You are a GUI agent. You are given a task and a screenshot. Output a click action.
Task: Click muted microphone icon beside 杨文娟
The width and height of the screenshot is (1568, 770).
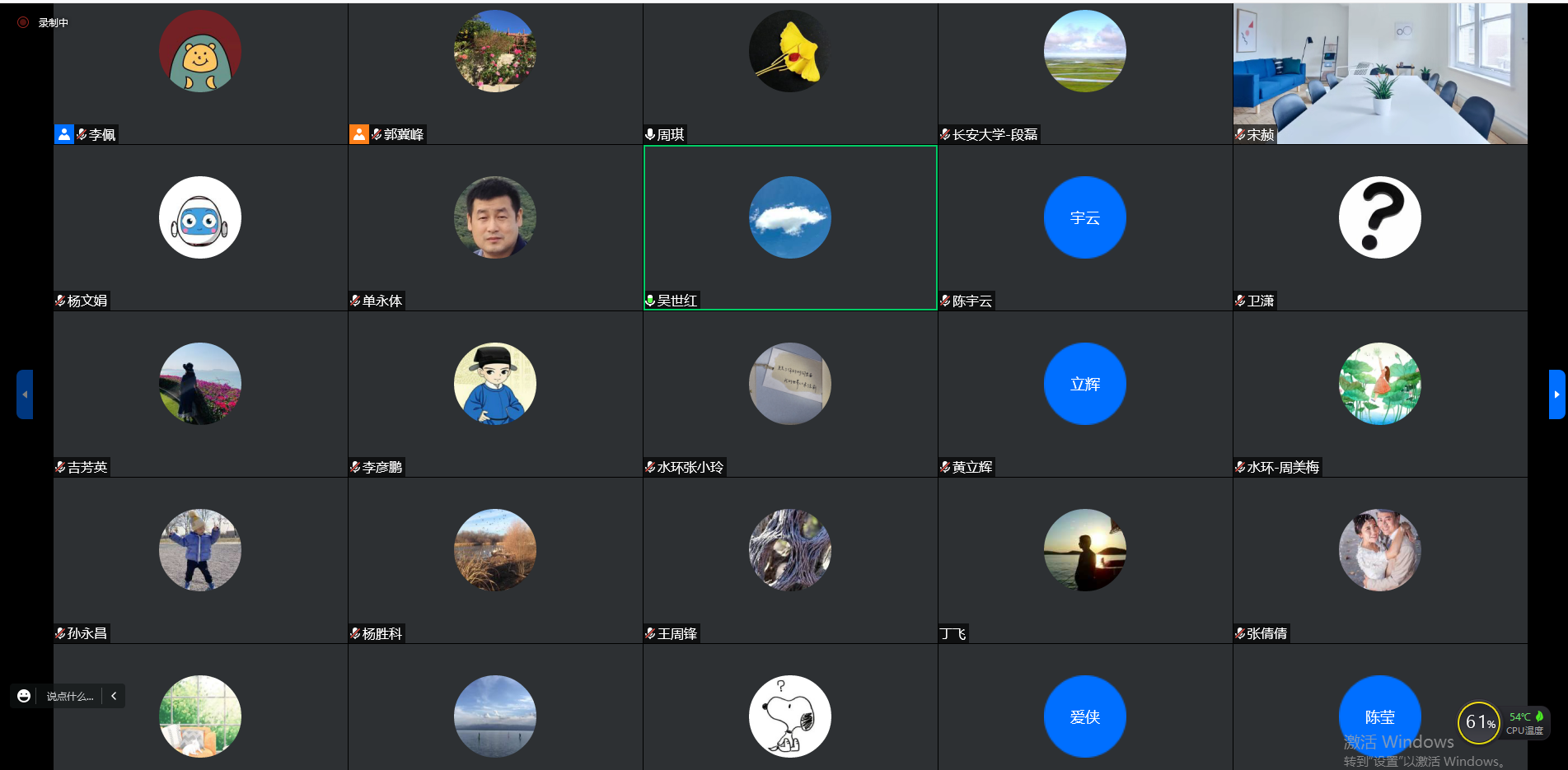tap(60, 301)
